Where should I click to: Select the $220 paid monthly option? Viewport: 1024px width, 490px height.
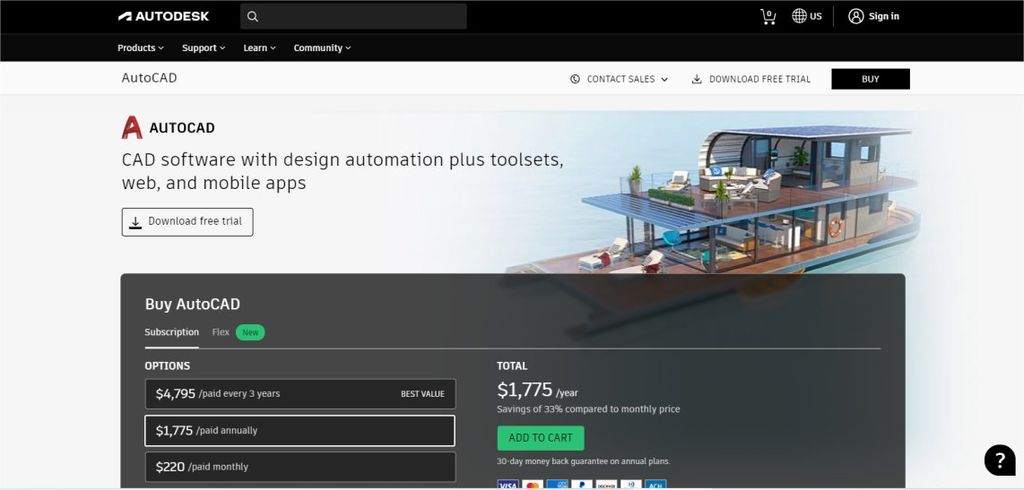(x=300, y=467)
